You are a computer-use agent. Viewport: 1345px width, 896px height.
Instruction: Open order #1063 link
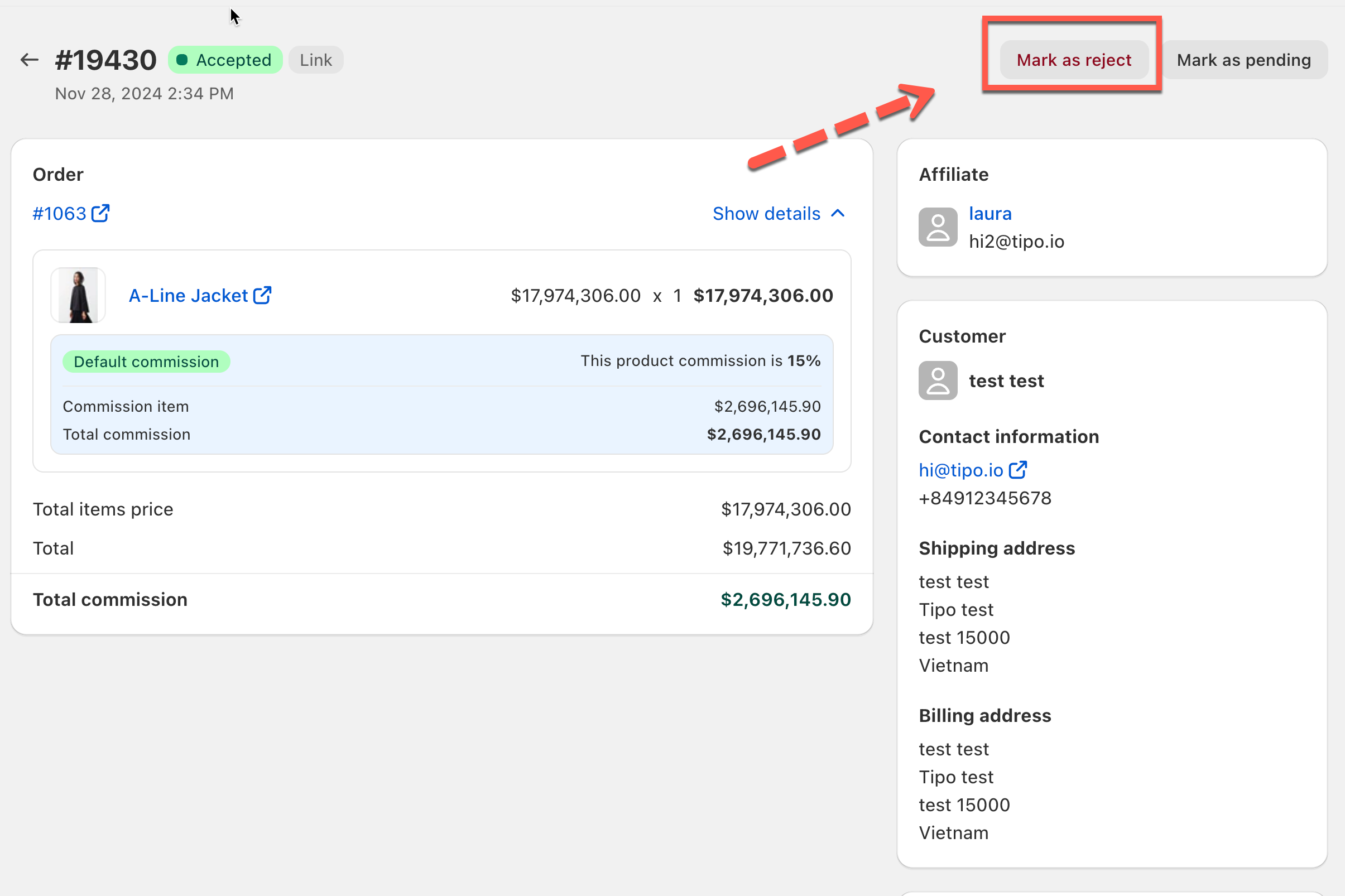[x=60, y=213]
